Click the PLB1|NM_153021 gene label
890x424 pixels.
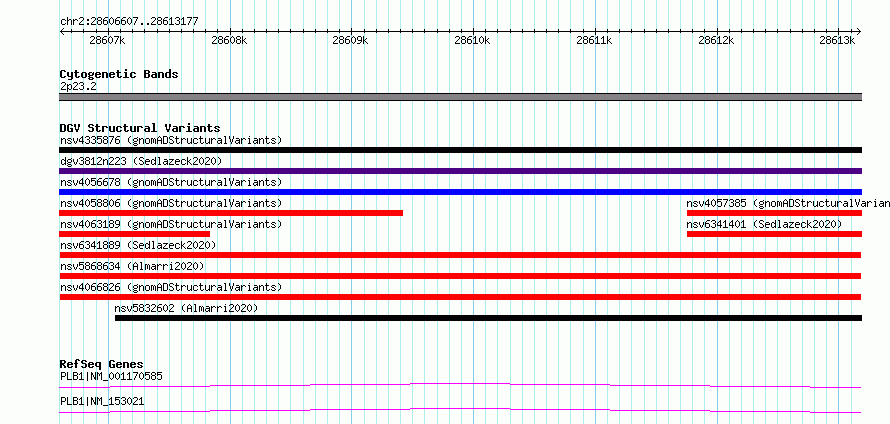102,401
